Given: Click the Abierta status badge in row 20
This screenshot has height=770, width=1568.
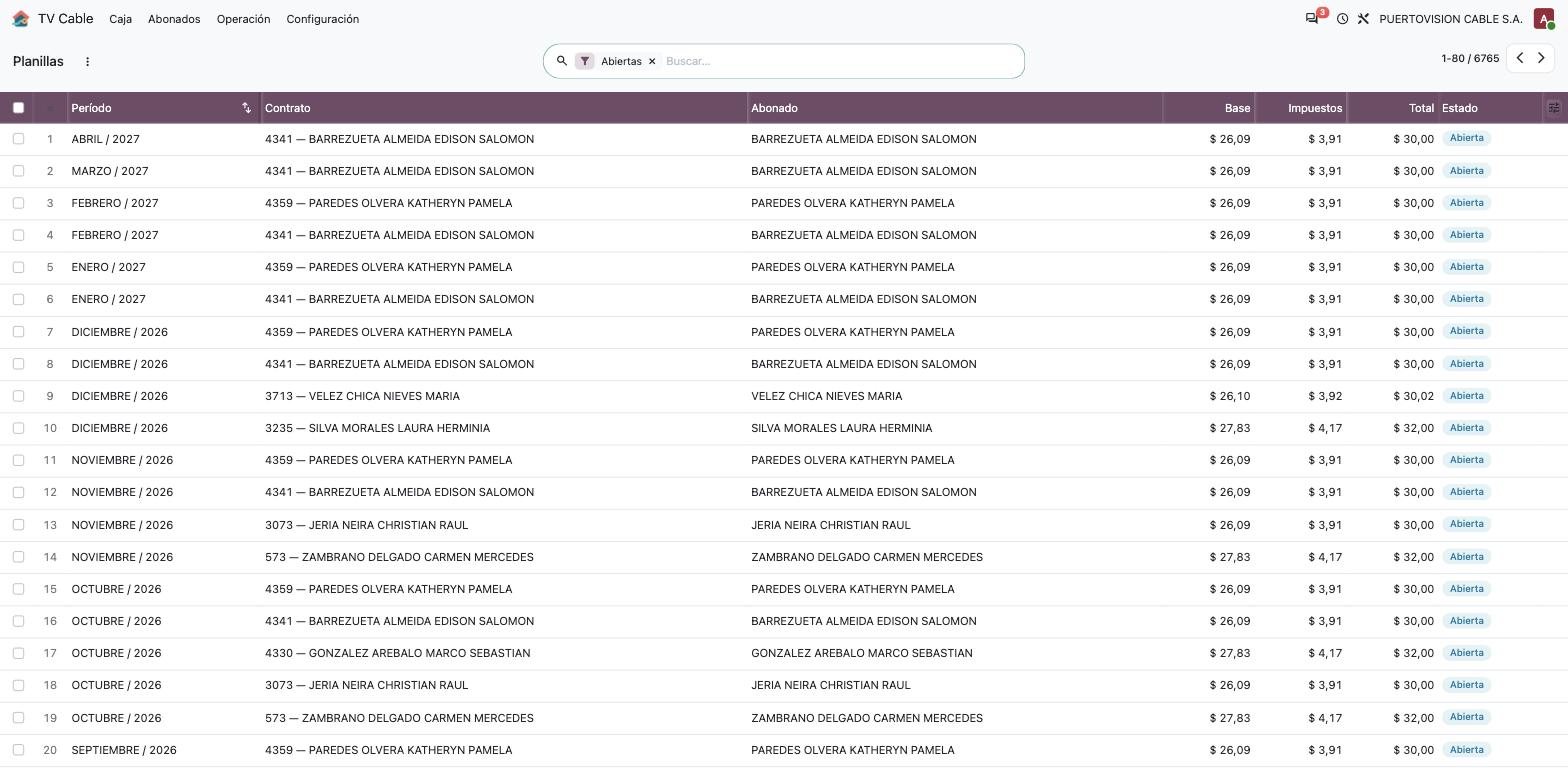Looking at the screenshot, I should pos(1467,750).
